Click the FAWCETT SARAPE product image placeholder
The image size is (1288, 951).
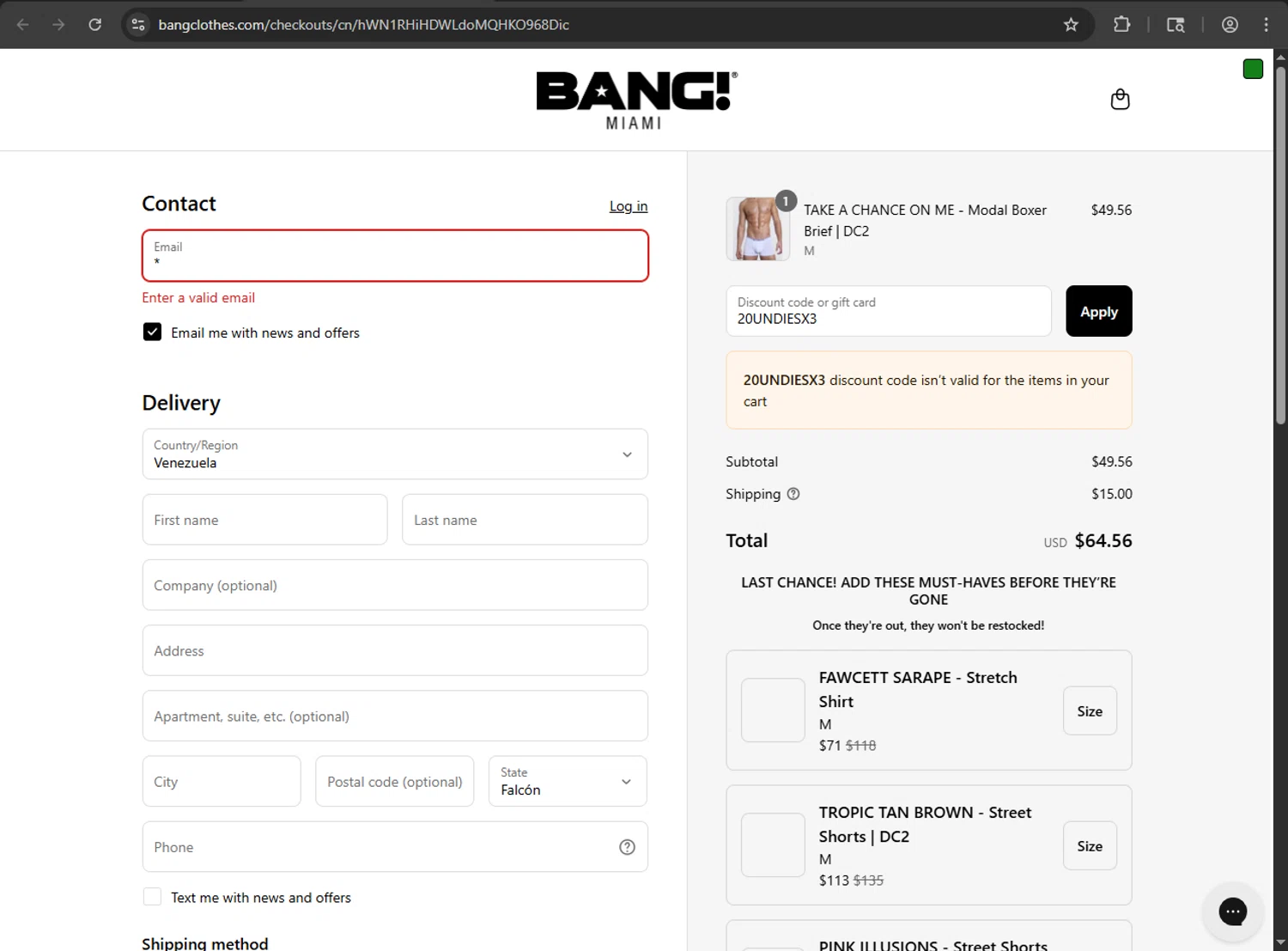coord(773,710)
